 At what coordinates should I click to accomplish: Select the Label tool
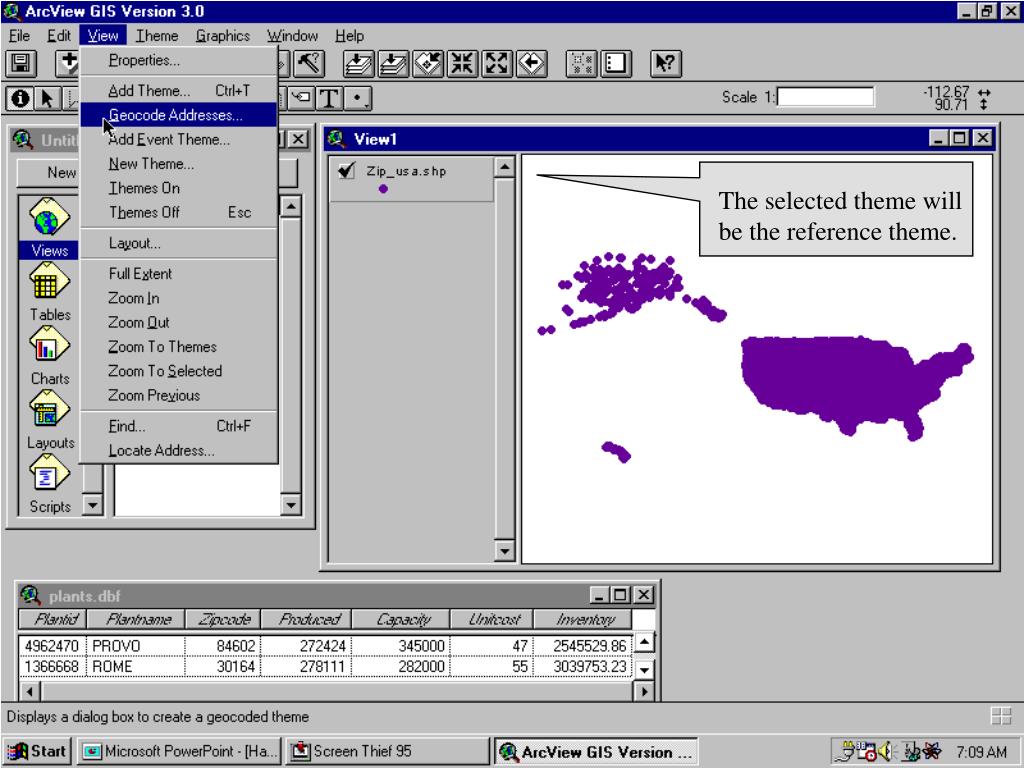click(301, 99)
